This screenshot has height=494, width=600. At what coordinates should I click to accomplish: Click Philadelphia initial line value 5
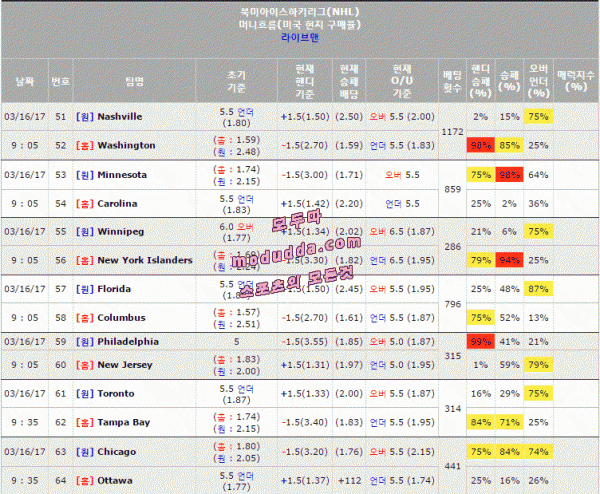click(236, 342)
